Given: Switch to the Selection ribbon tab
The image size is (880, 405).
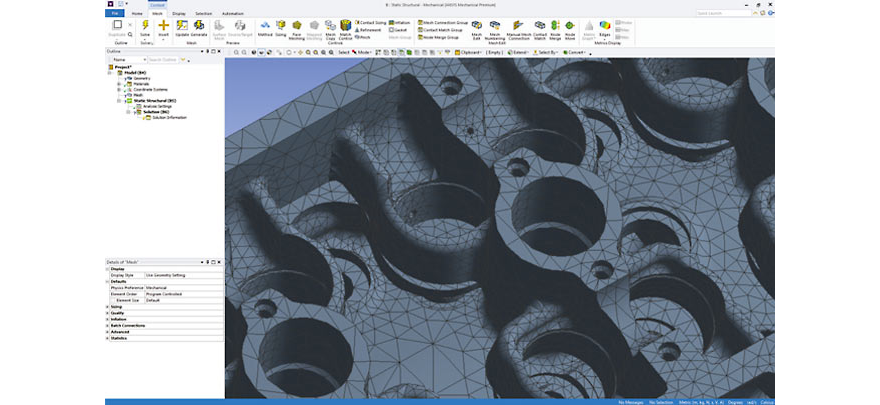Looking at the screenshot, I should tap(203, 13).
